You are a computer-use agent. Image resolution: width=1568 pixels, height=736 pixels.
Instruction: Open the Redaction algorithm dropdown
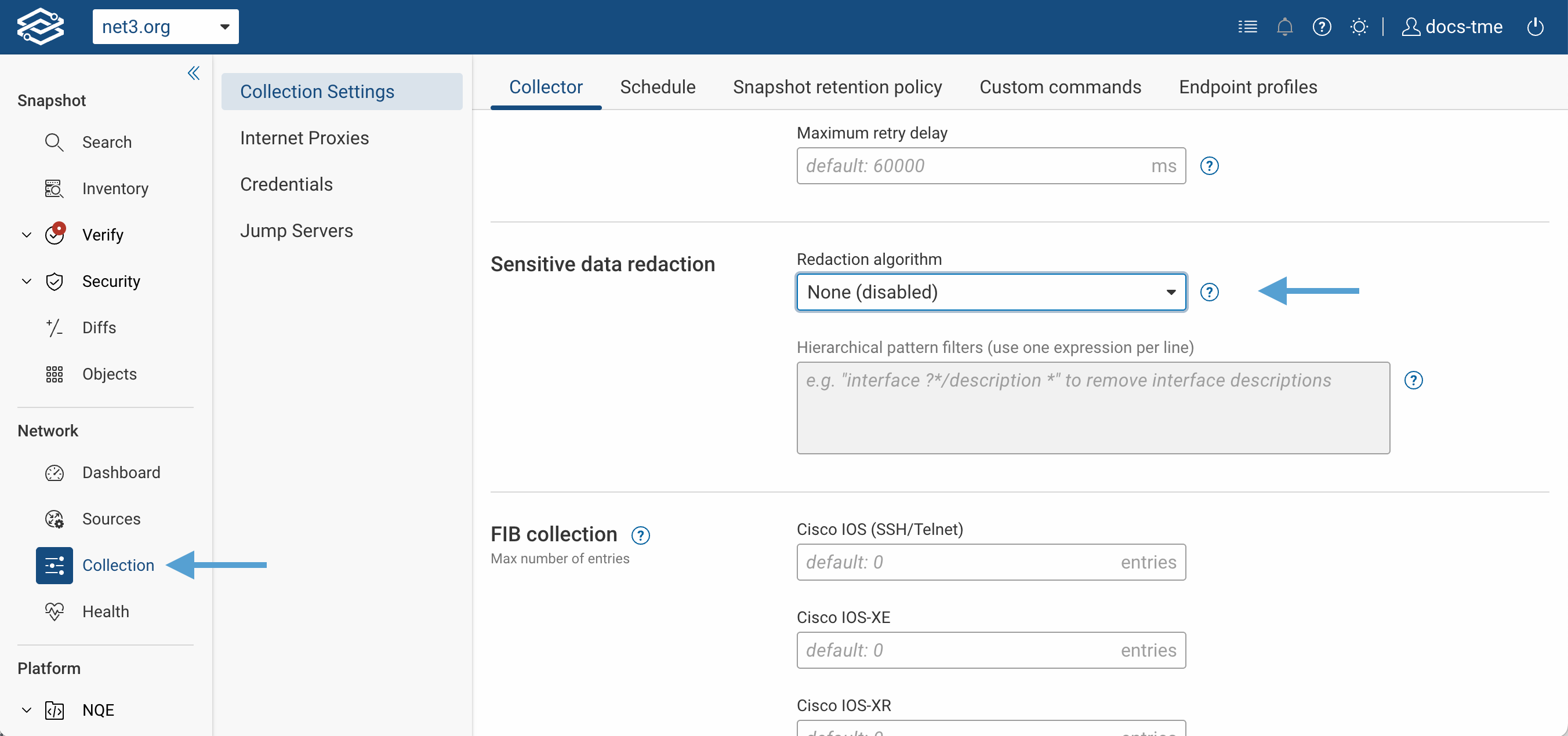tap(990, 292)
